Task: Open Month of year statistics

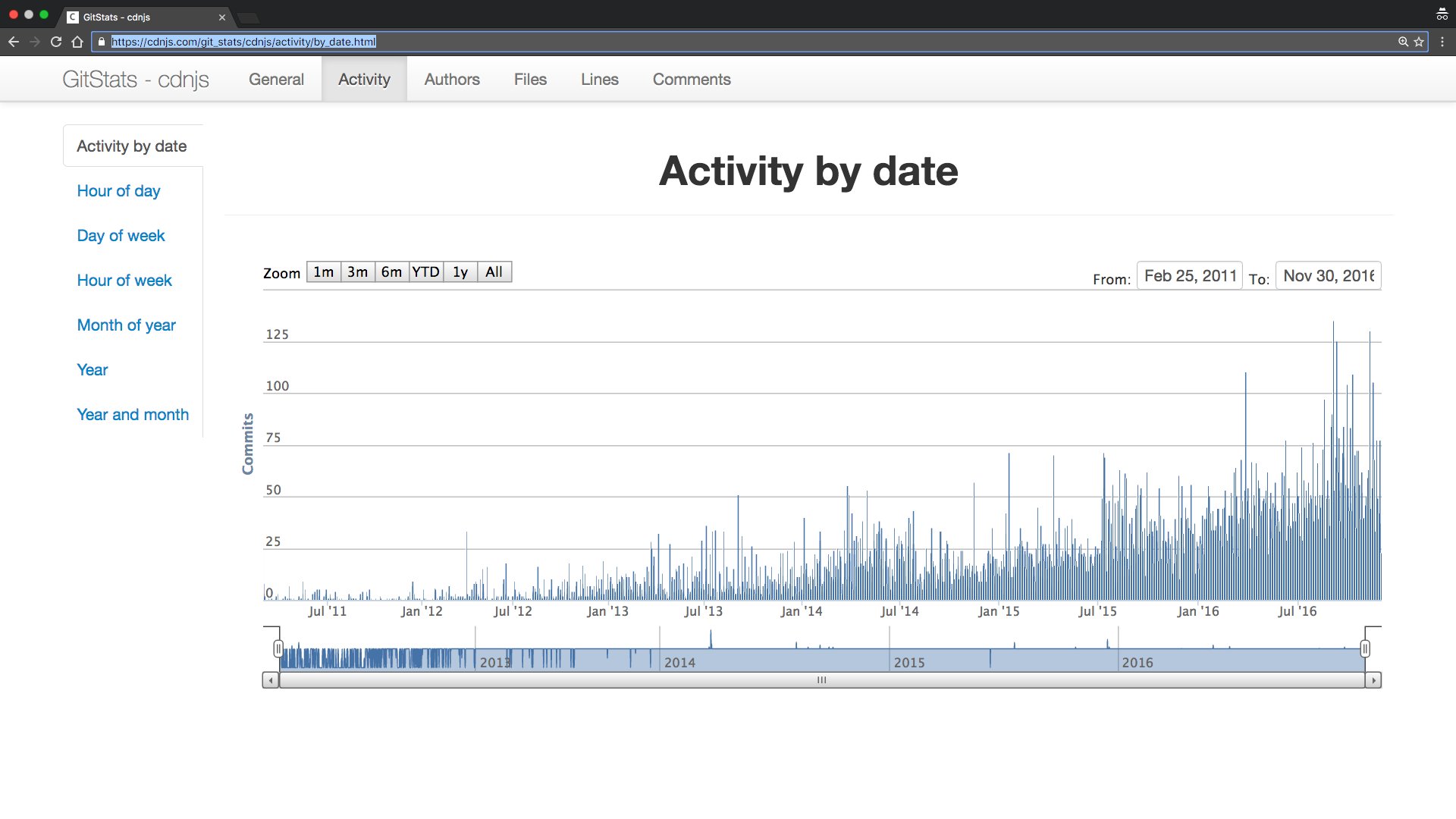Action: [x=126, y=325]
